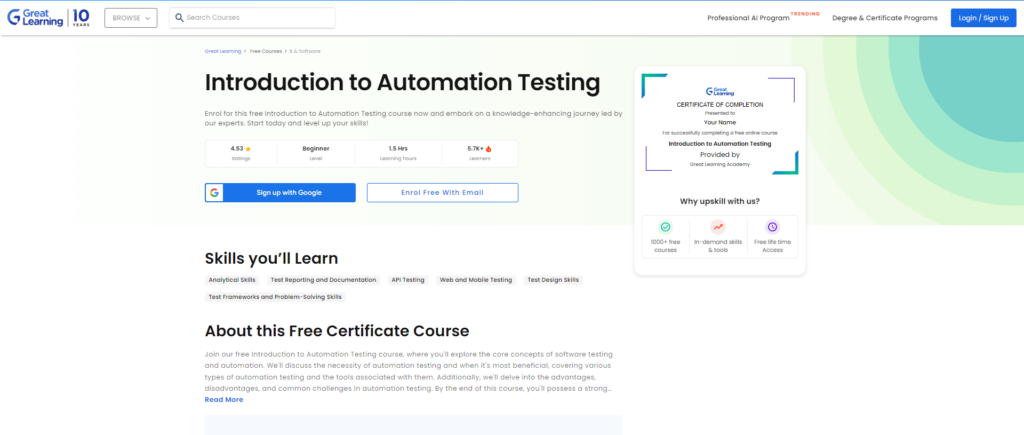
Task: Open the Browse dropdown menu
Action: pos(130,18)
